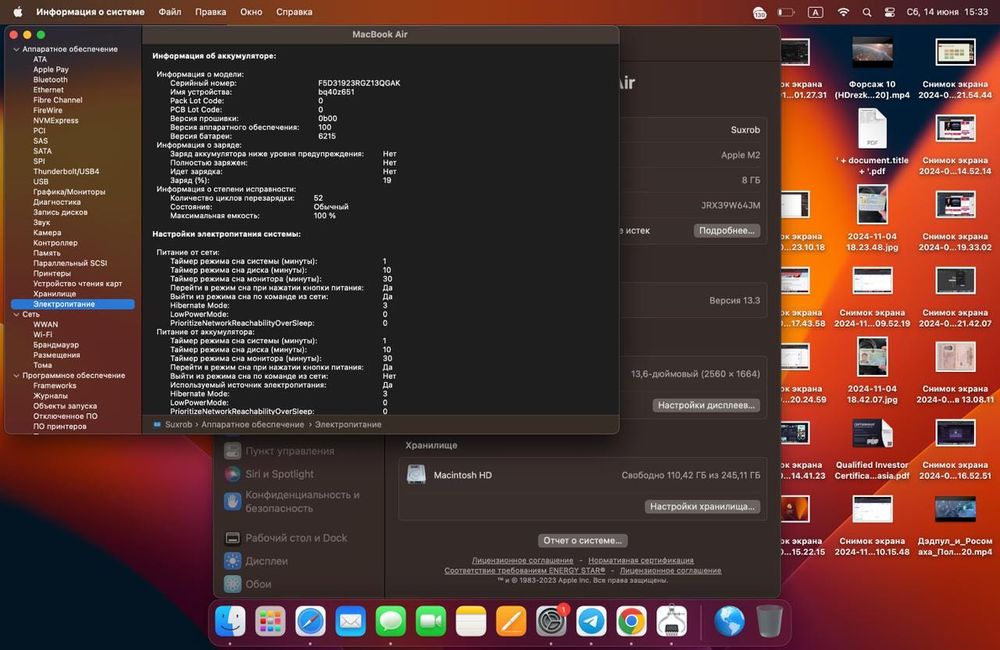Open Control Center from menu bar
Screen dimensions: 1000x650
[890, 12]
